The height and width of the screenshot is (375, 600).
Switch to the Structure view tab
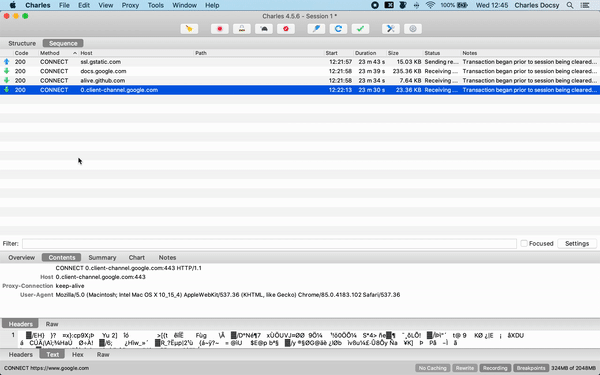click(x=22, y=43)
